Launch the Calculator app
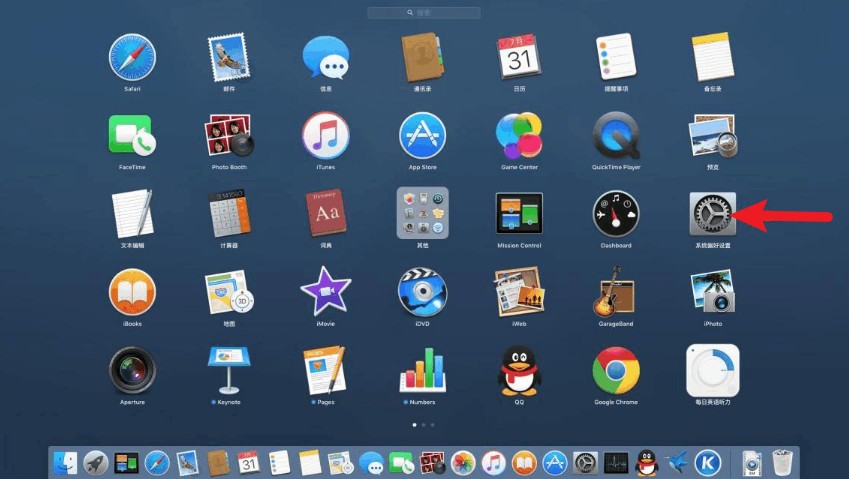This screenshot has height=479, width=849. tap(229, 213)
